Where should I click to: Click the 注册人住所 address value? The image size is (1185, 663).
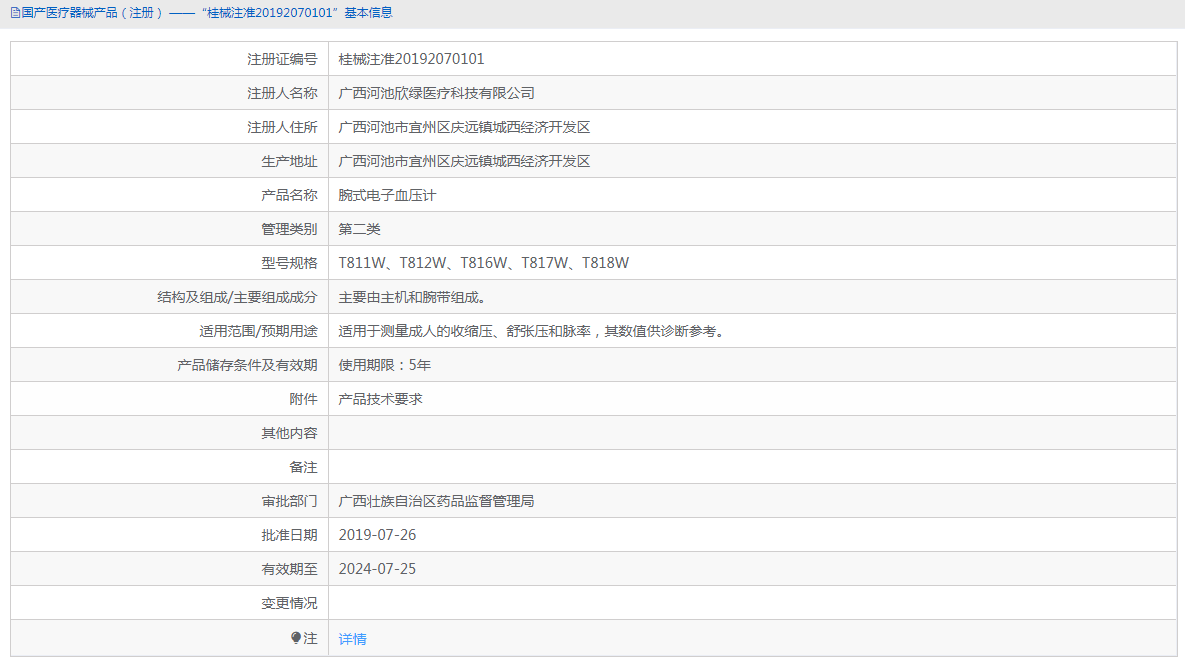pos(464,127)
